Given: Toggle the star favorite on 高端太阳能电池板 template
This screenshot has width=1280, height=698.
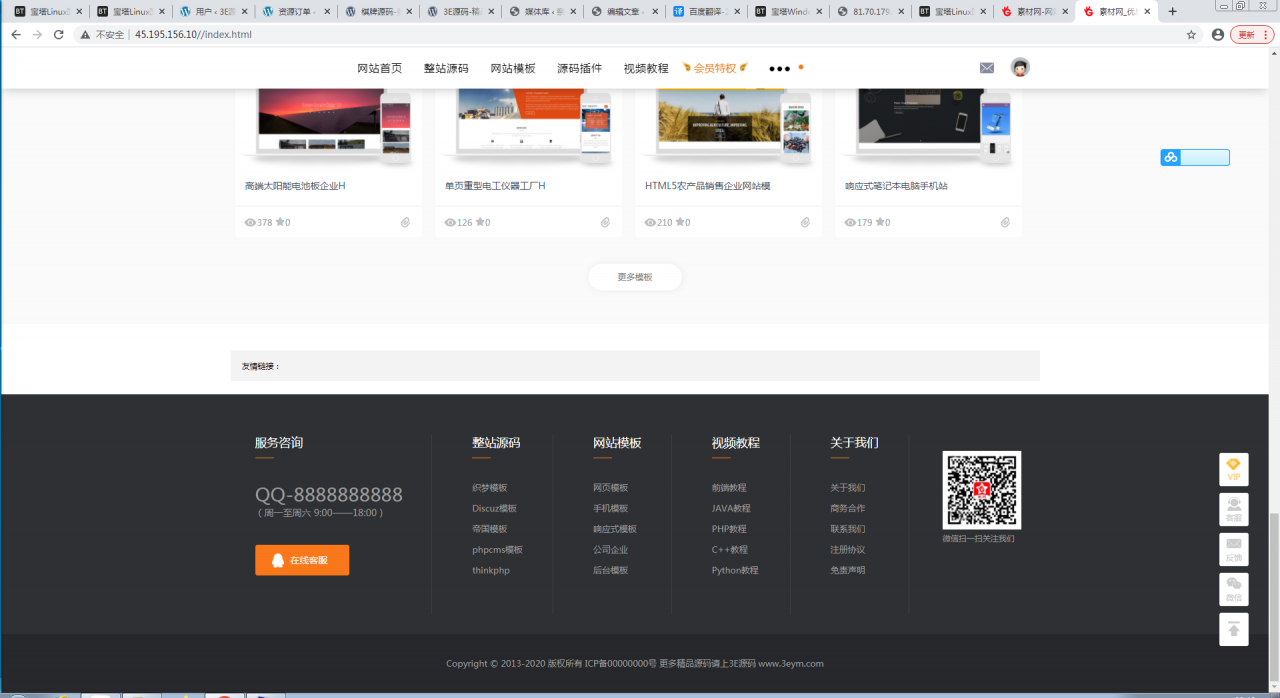Looking at the screenshot, I should [278, 222].
